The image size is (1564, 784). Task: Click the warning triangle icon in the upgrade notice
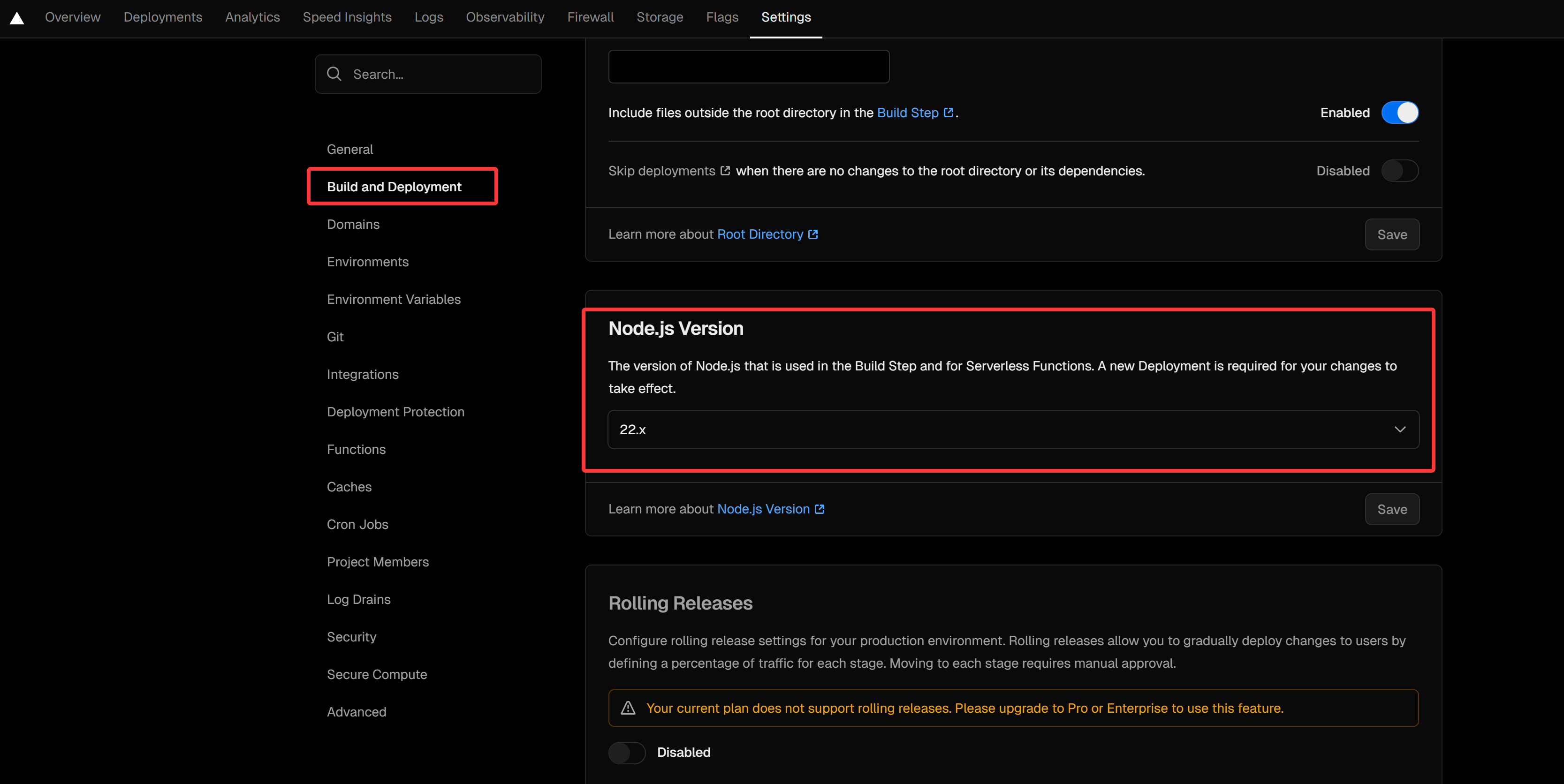pyautogui.click(x=628, y=708)
